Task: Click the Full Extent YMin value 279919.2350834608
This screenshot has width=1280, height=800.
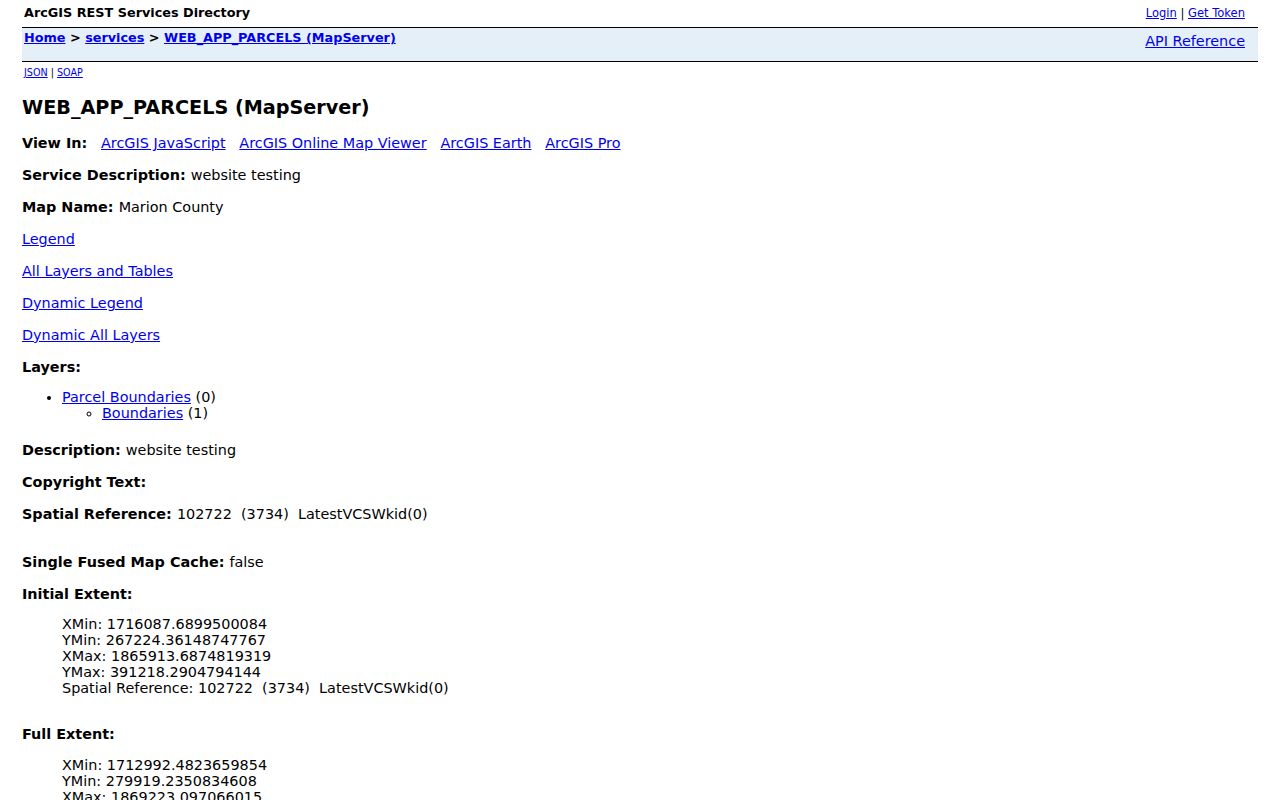Action: (x=181, y=781)
